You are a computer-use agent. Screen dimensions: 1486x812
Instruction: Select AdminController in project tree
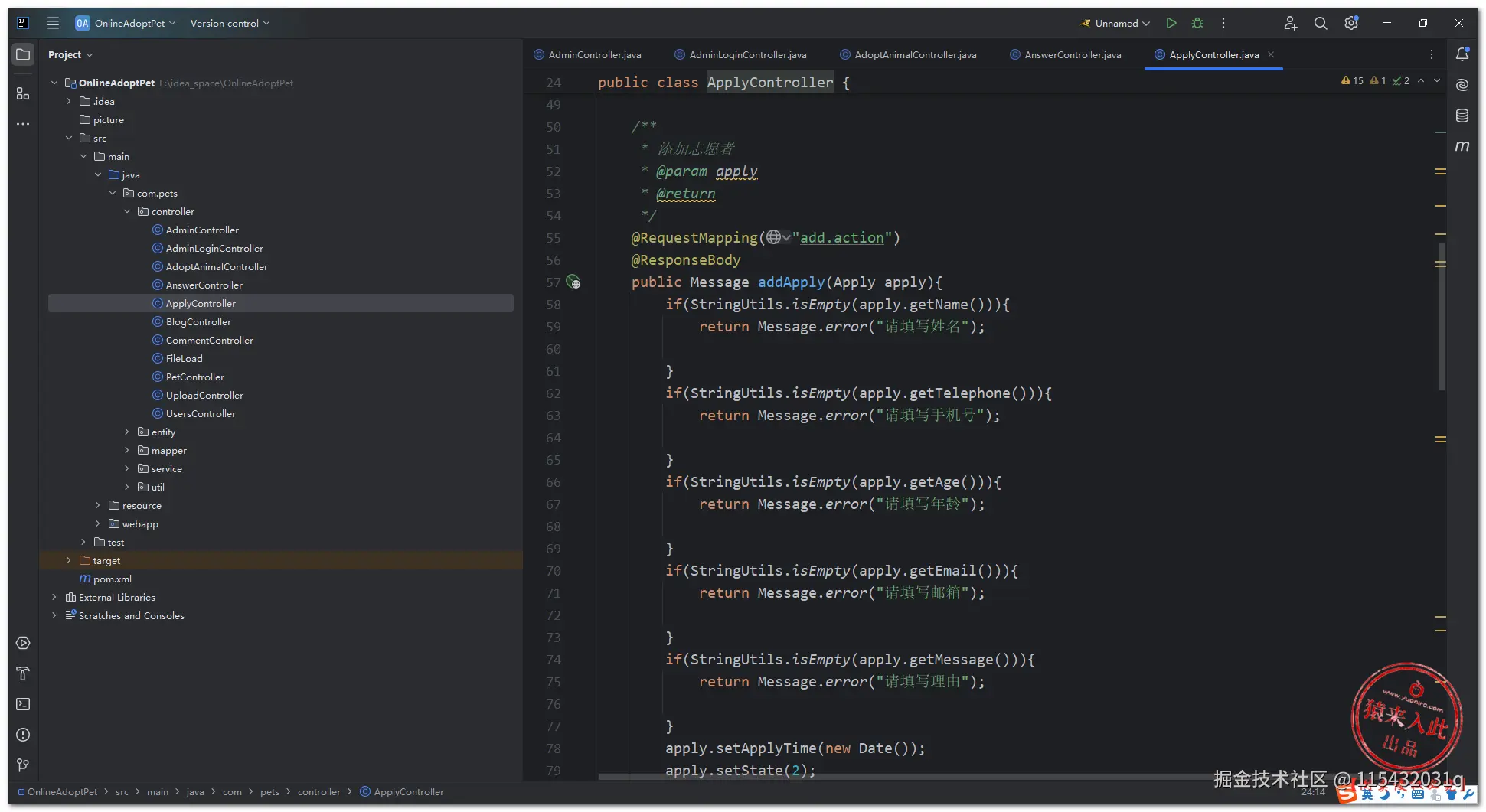point(202,230)
